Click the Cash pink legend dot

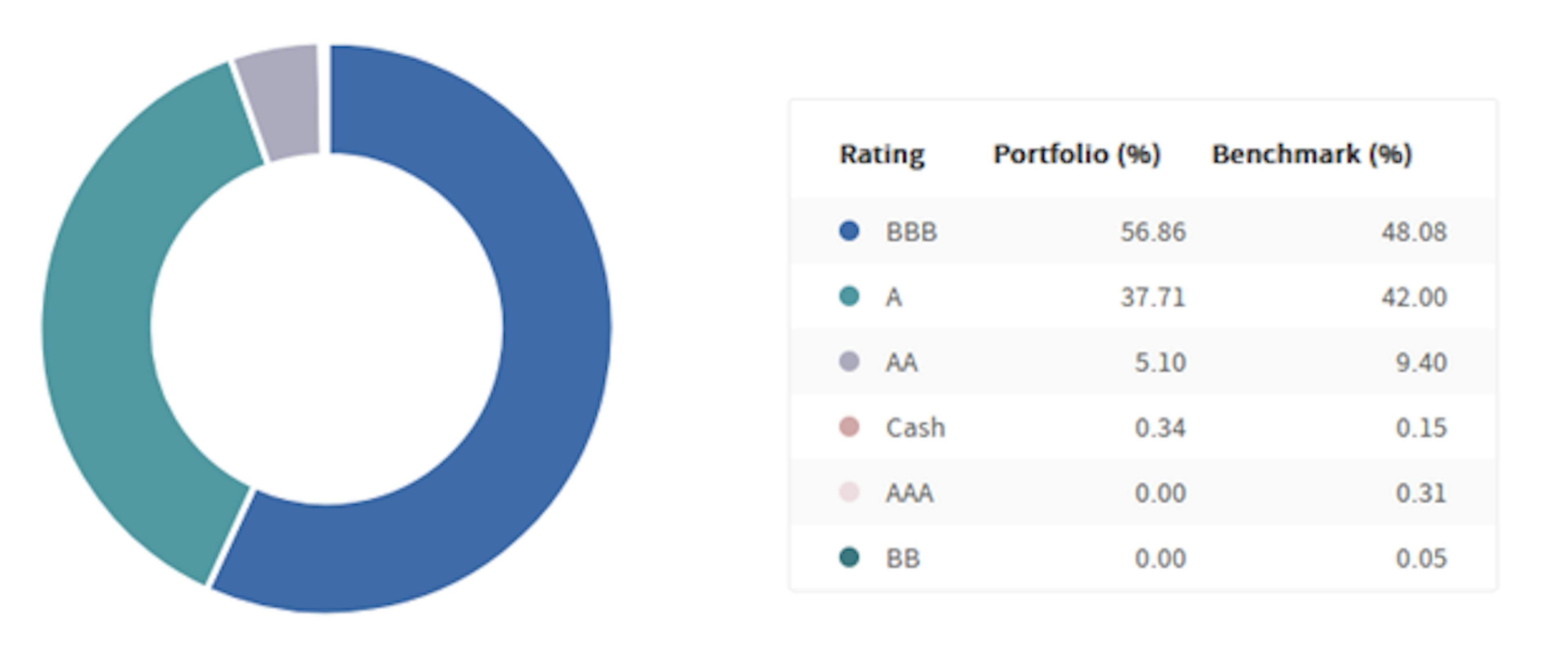849,427
